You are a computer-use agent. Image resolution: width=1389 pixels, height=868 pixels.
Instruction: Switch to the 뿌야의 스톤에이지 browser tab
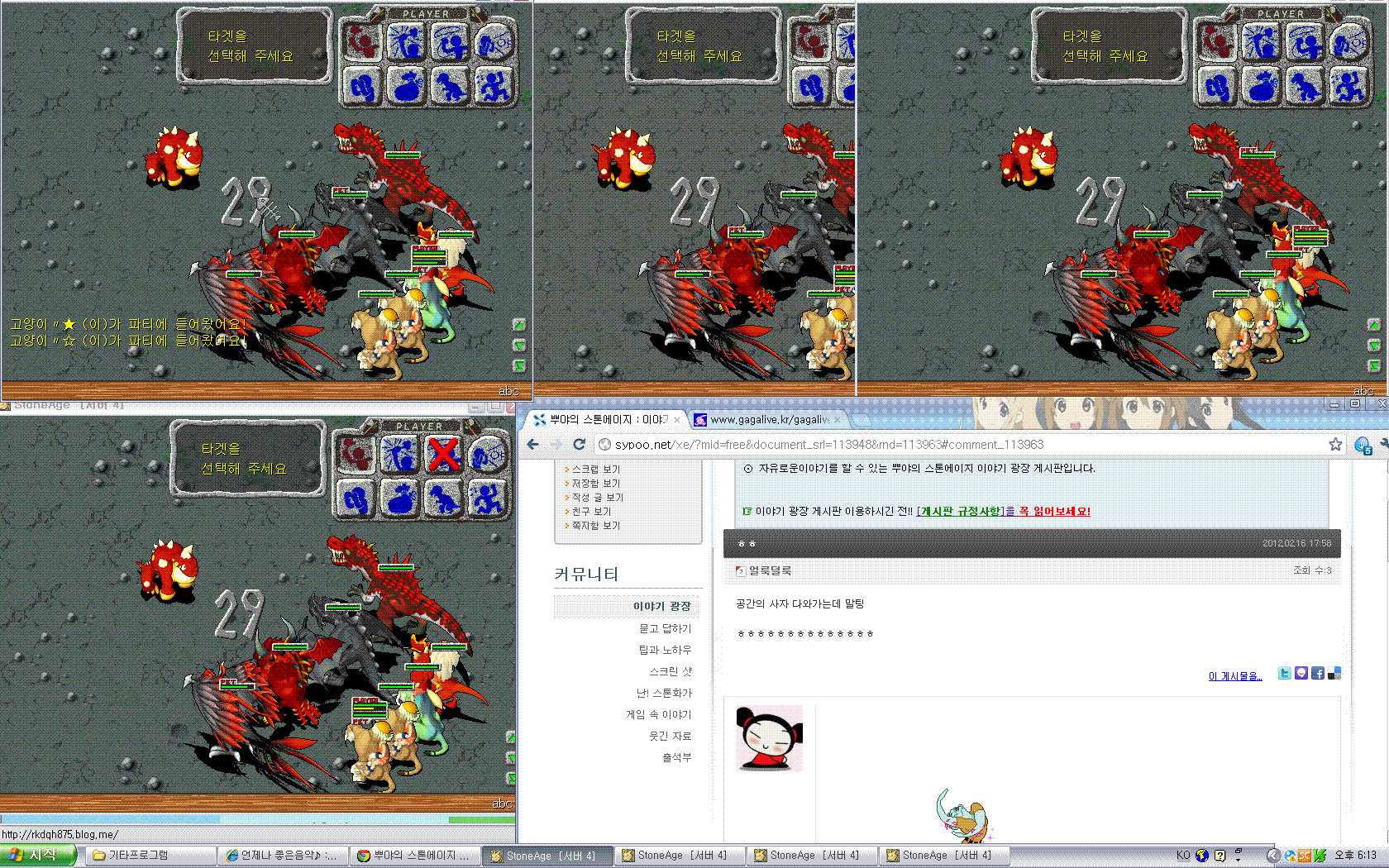point(608,420)
